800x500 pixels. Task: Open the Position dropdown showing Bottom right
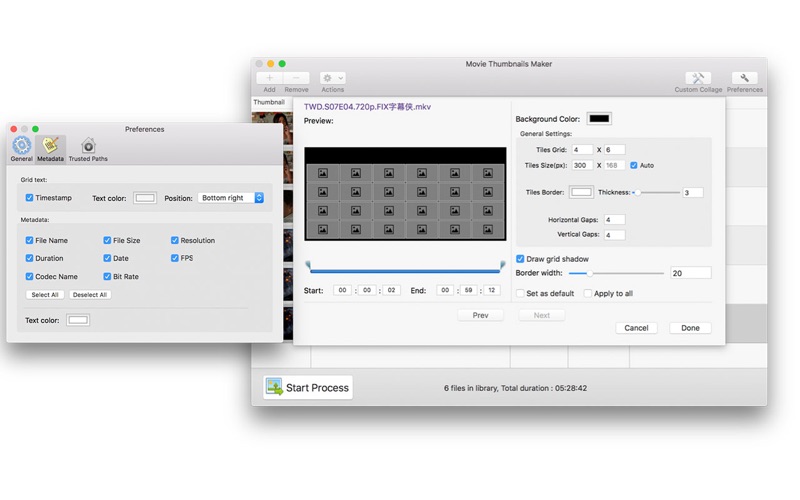231,198
